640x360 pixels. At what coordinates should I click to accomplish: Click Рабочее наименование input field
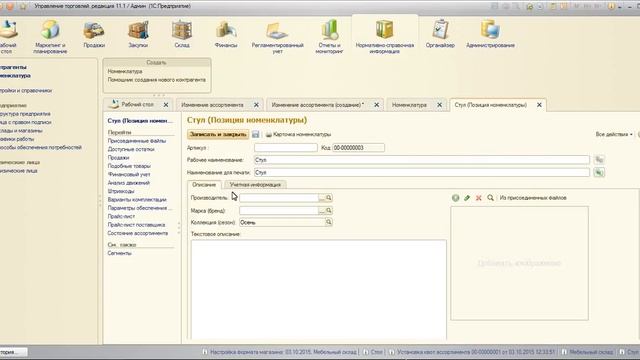point(422,160)
